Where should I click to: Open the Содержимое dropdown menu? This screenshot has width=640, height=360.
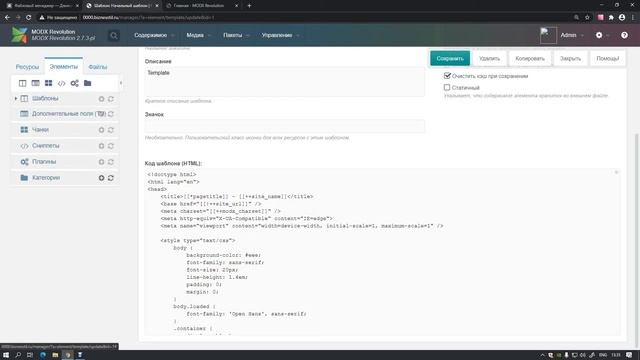pyautogui.click(x=154, y=36)
